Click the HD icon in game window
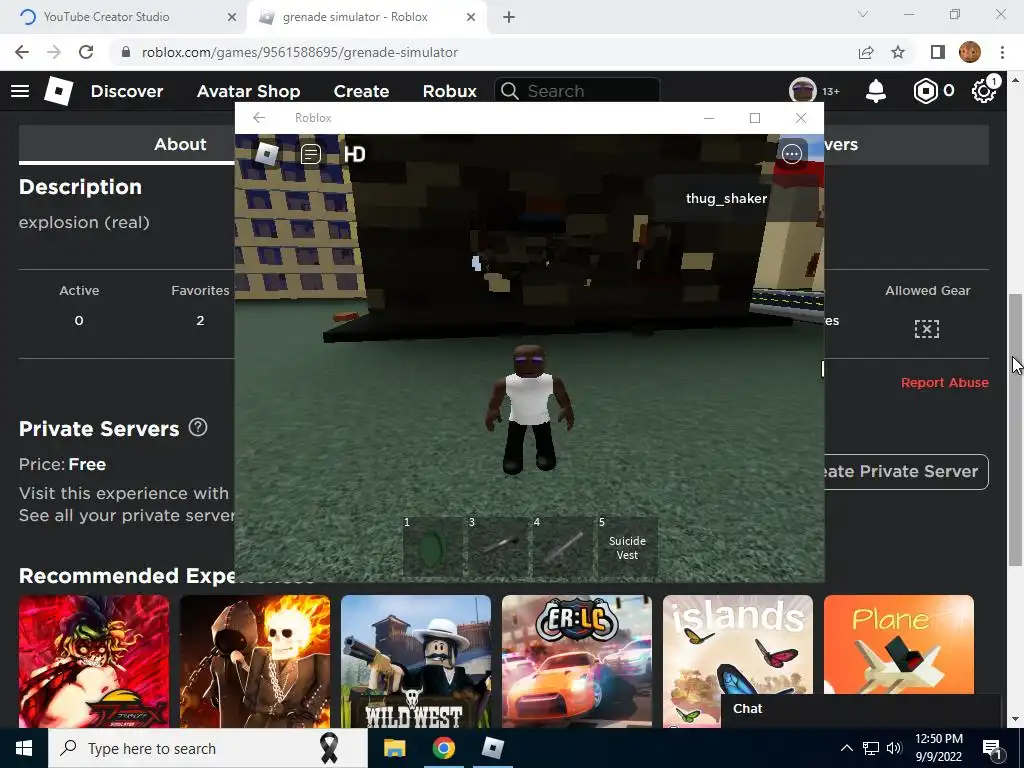This screenshot has height=768, width=1024. (355, 154)
